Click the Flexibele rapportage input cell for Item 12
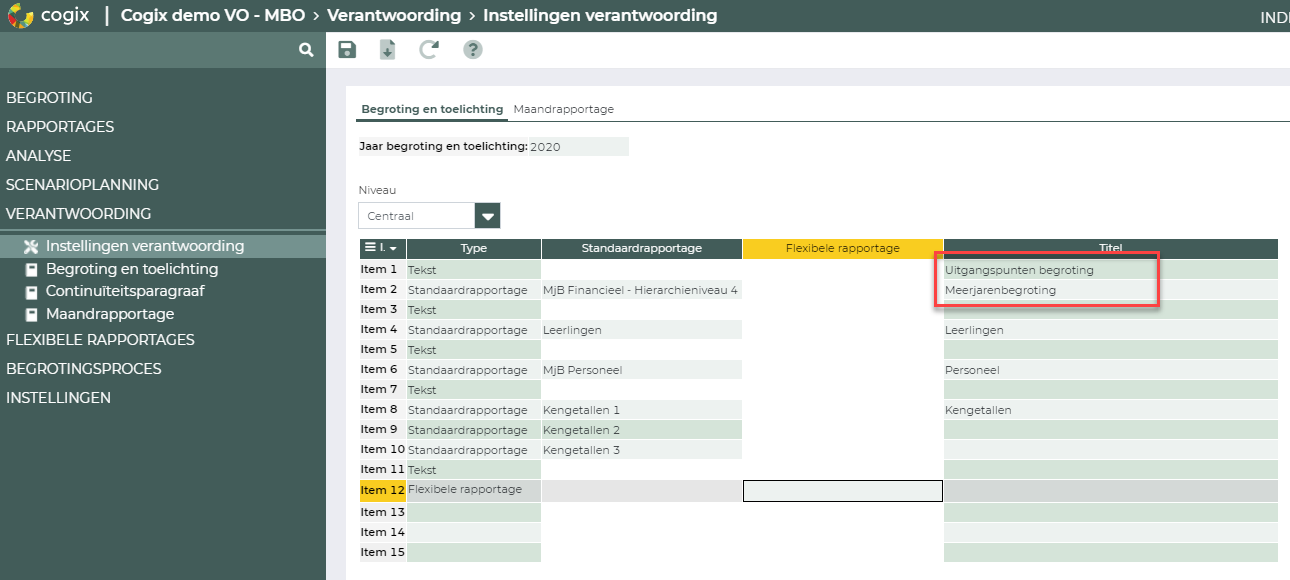The width and height of the screenshot is (1290, 580). point(842,490)
